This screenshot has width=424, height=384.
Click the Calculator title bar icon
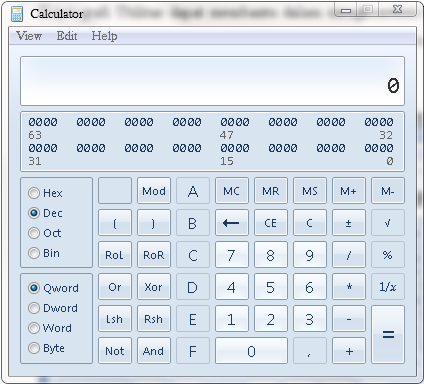click(17, 14)
